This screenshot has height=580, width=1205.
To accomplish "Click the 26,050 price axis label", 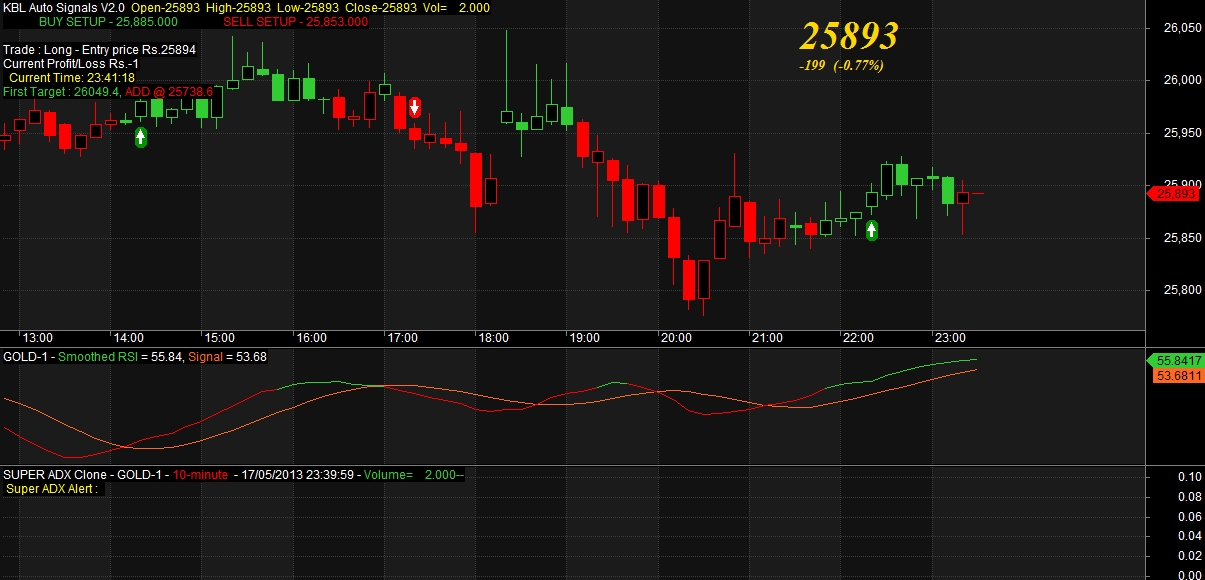I will pos(1182,28).
